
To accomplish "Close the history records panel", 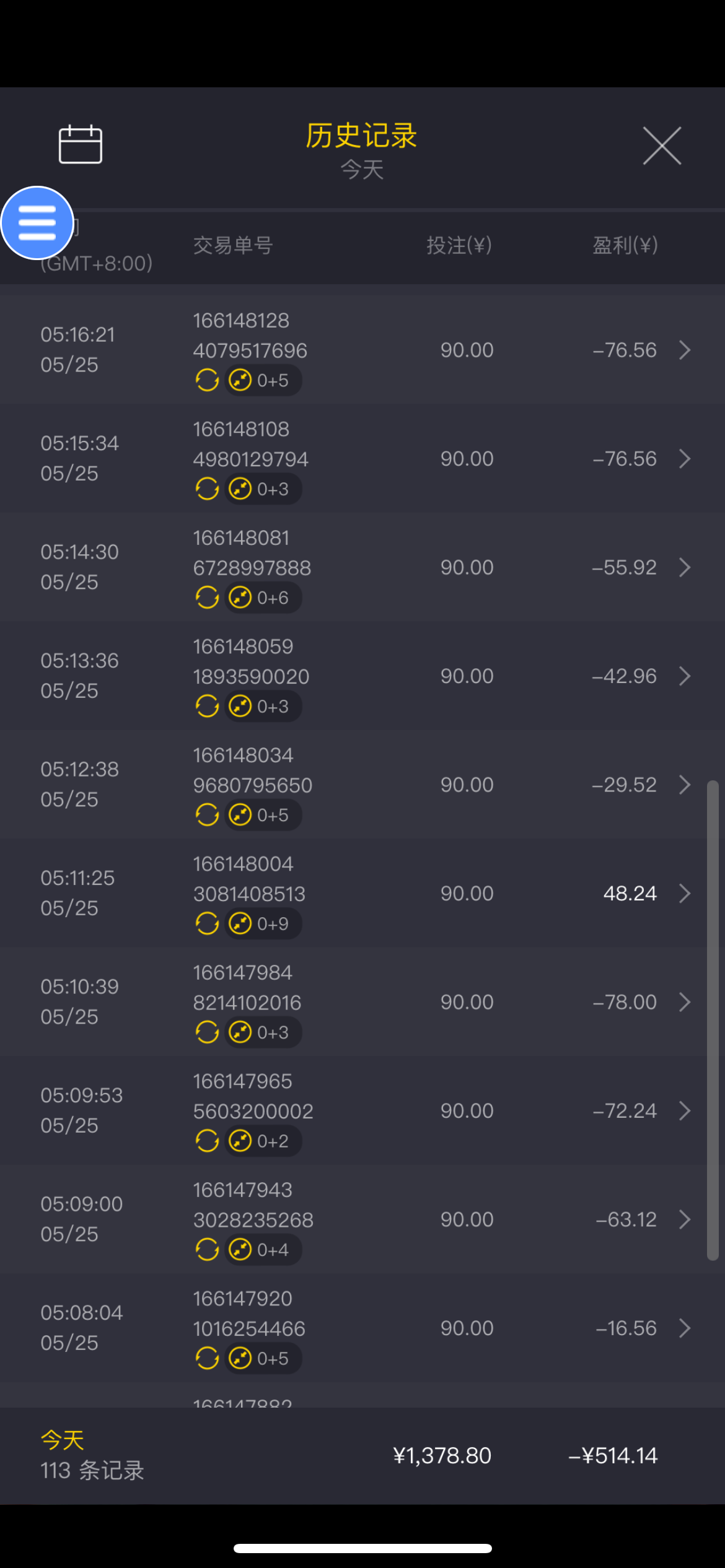I will [662, 146].
